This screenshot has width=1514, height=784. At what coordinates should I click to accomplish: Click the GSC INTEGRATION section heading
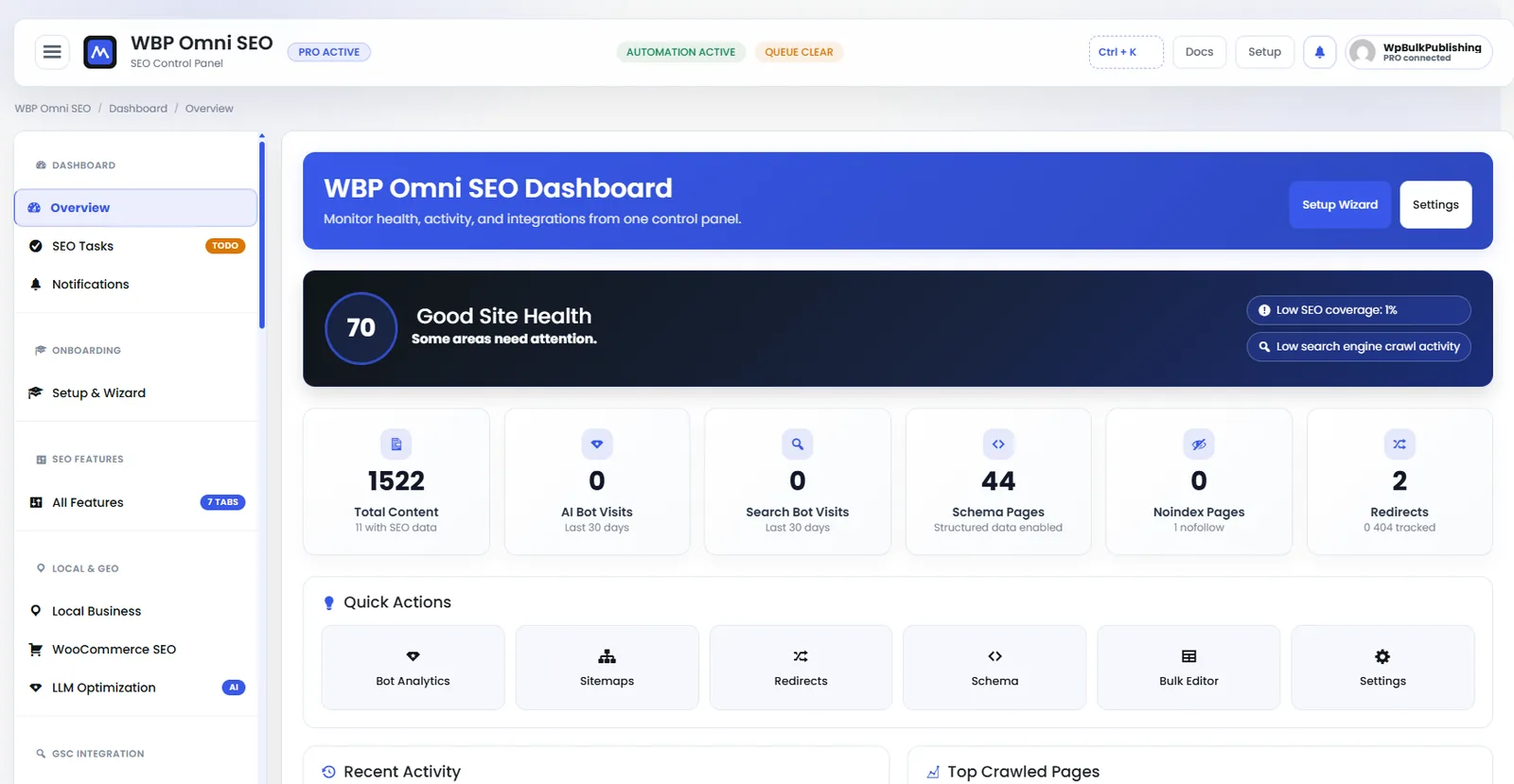[x=98, y=754]
